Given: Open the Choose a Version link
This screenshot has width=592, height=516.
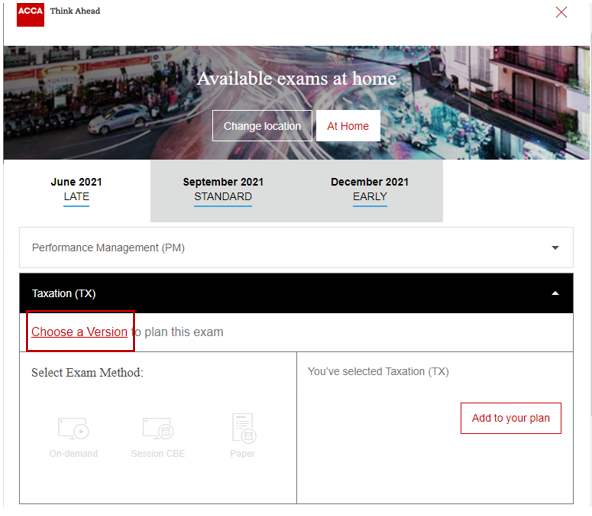Looking at the screenshot, I should (79, 332).
